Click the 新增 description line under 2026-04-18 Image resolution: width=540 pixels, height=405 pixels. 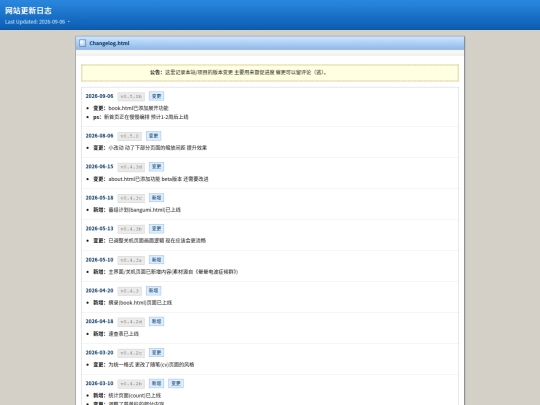pos(116,334)
